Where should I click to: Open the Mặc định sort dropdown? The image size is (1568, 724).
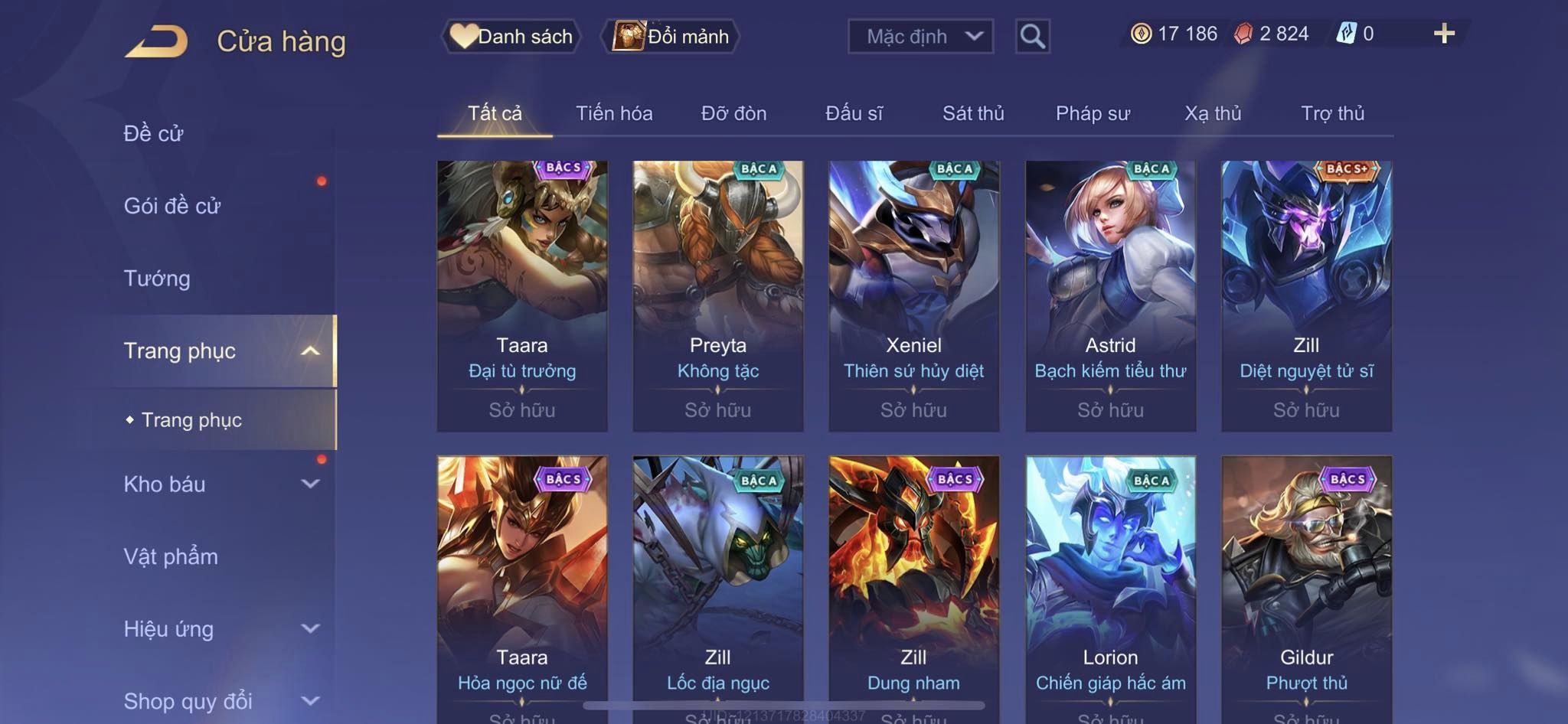pos(920,36)
